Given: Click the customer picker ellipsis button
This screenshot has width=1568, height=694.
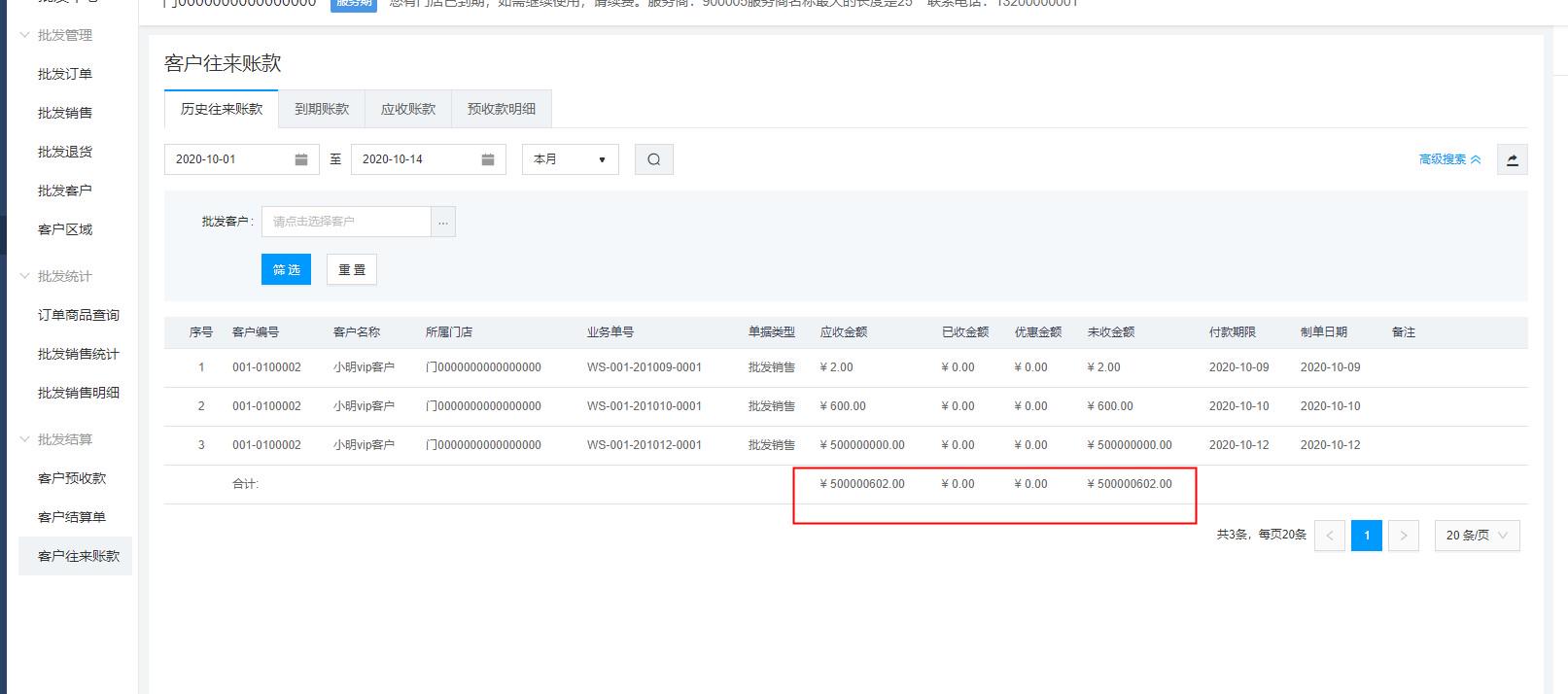Looking at the screenshot, I should [x=443, y=222].
